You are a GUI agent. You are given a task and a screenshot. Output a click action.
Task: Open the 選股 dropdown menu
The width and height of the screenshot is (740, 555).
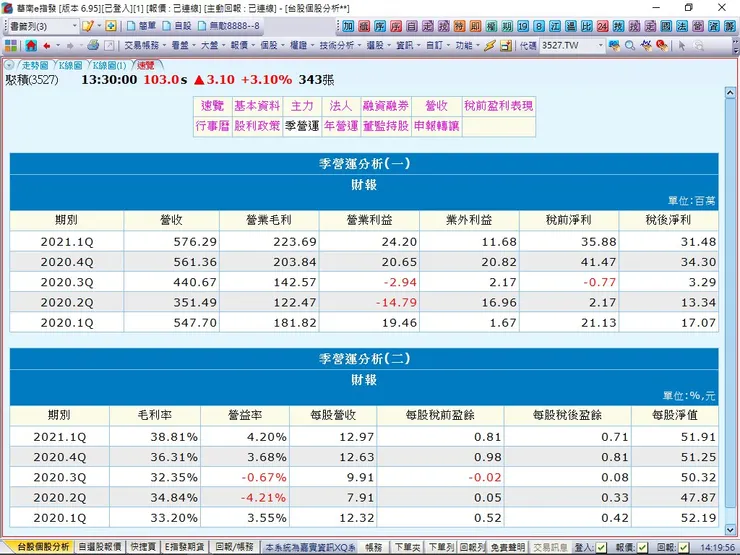pyautogui.click(x=378, y=45)
